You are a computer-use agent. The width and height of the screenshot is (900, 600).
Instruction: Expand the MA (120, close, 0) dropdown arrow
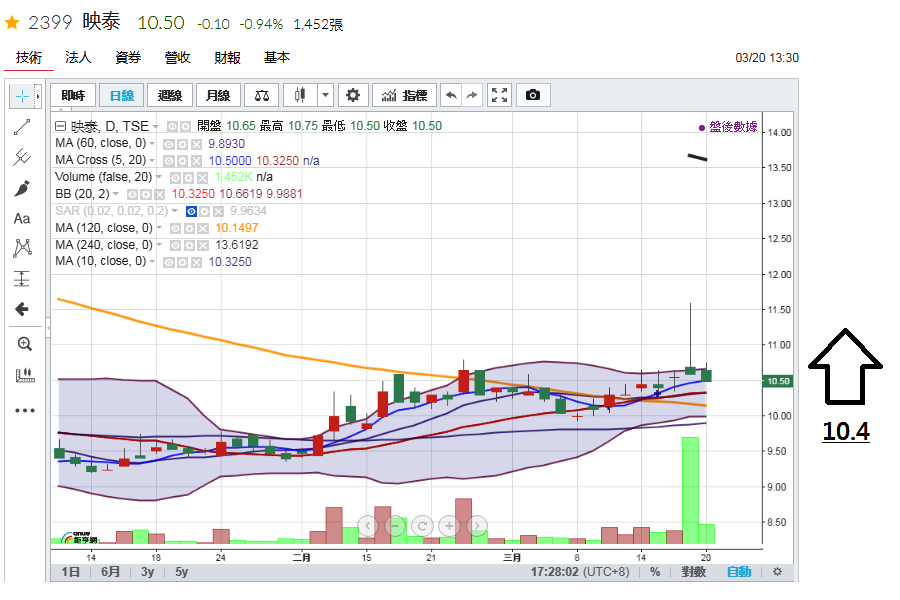pos(159,228)
